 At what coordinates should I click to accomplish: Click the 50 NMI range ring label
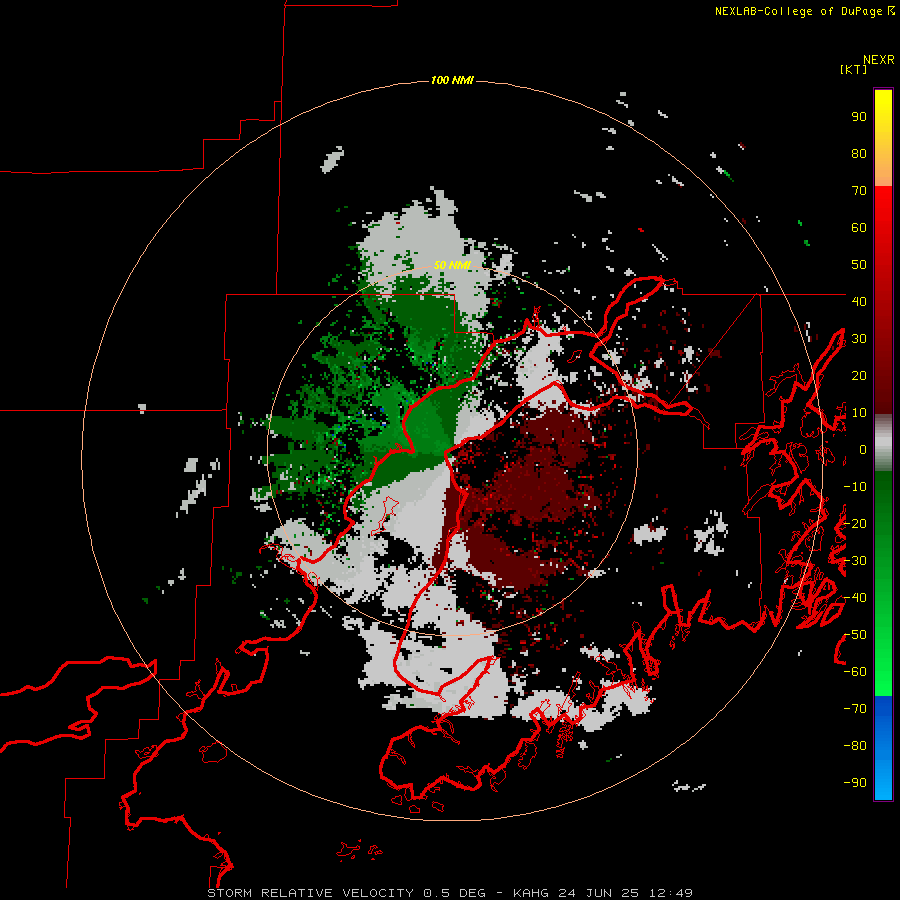click(x=452, y=265)
